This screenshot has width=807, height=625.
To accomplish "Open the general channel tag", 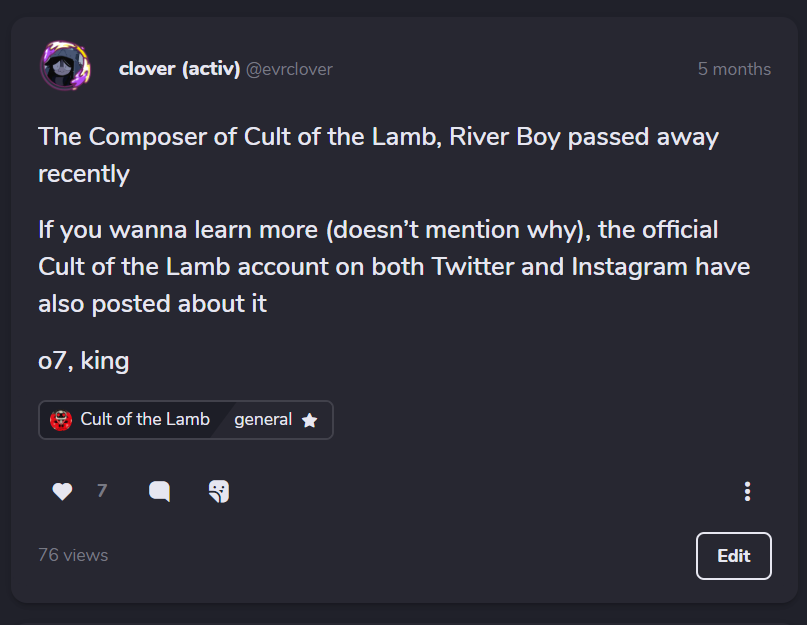I will [263, 420].
